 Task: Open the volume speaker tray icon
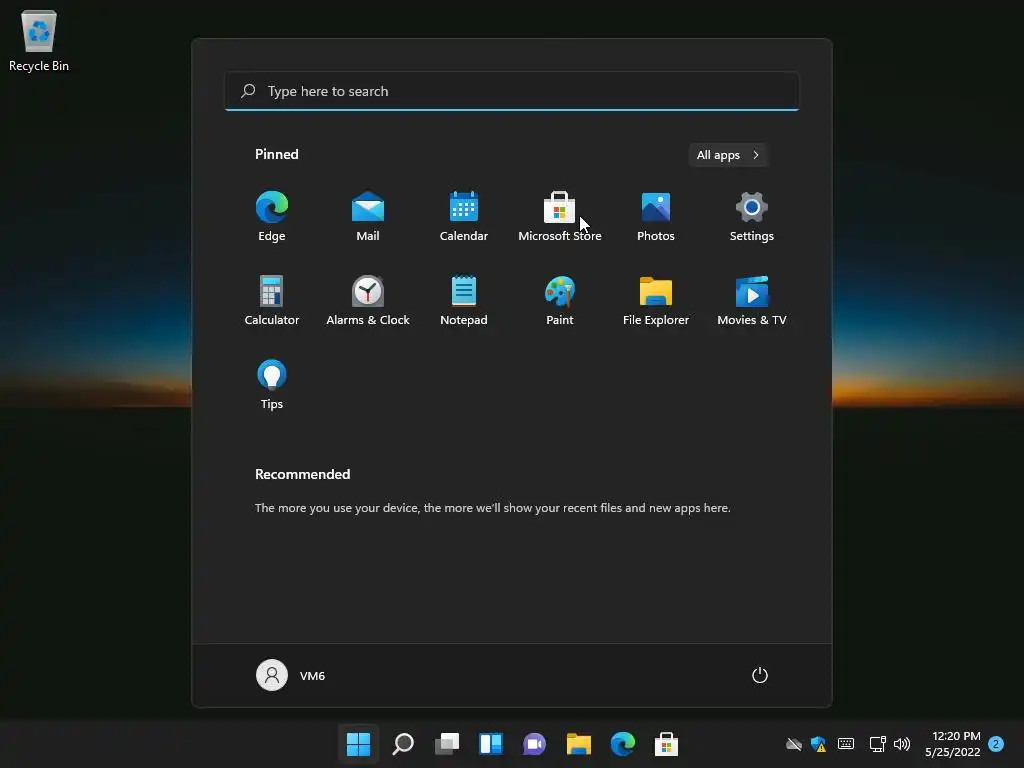tap(902, 744)
